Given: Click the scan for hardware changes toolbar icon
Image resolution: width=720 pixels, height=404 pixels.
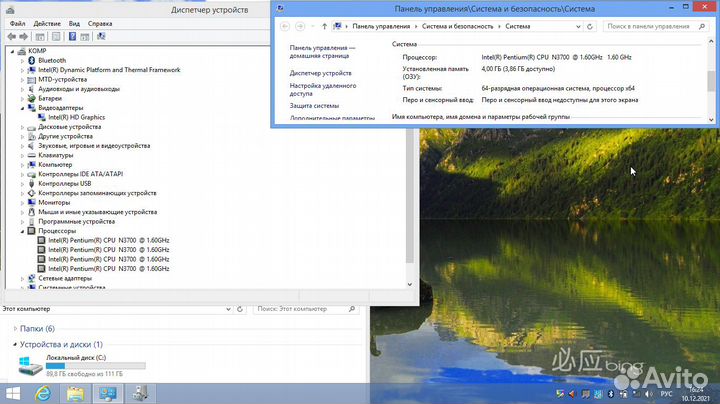Looking at the screenshot, I should coord(101,37).
